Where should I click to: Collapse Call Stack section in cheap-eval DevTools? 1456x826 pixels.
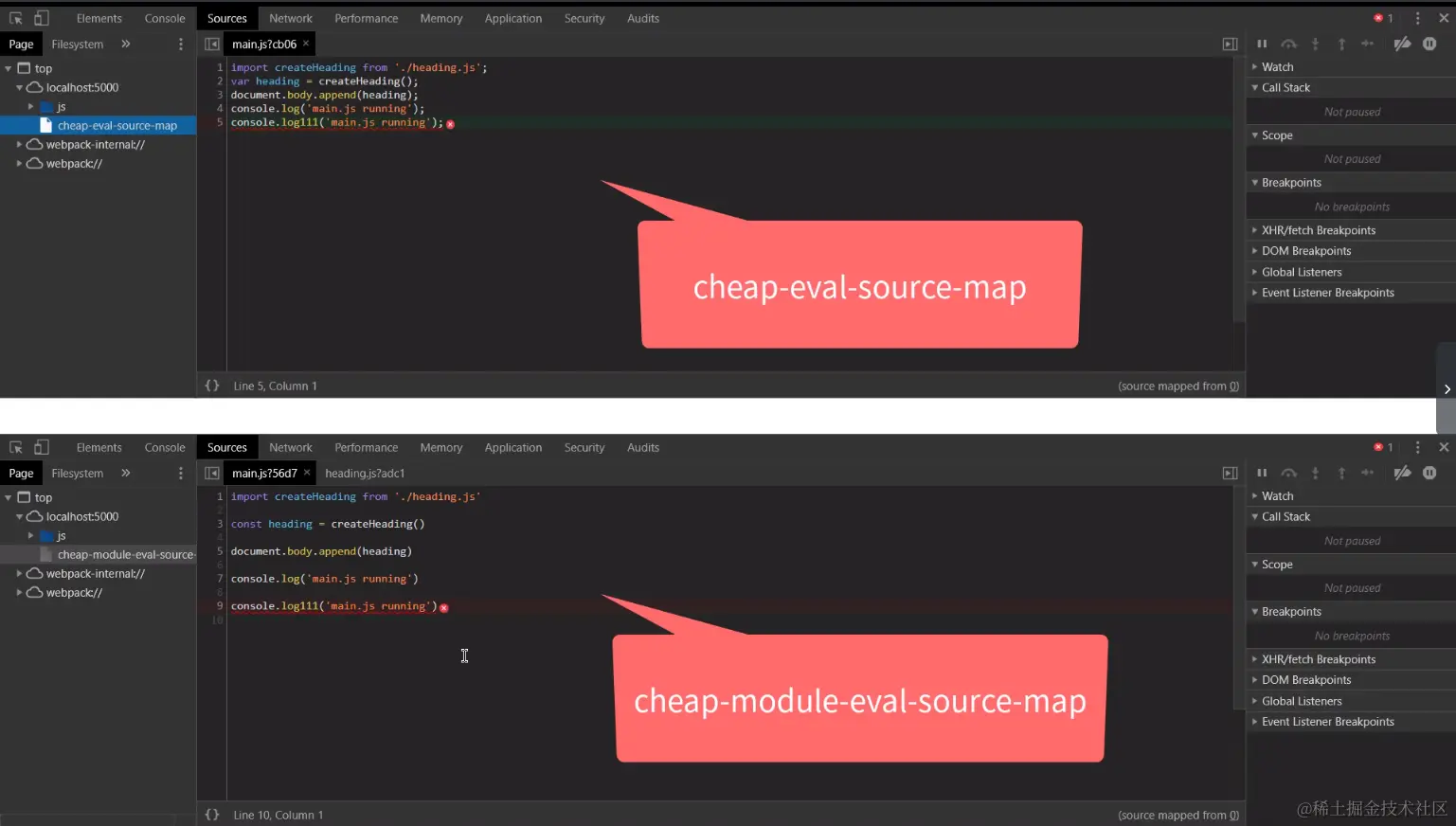coord(1255,87)
